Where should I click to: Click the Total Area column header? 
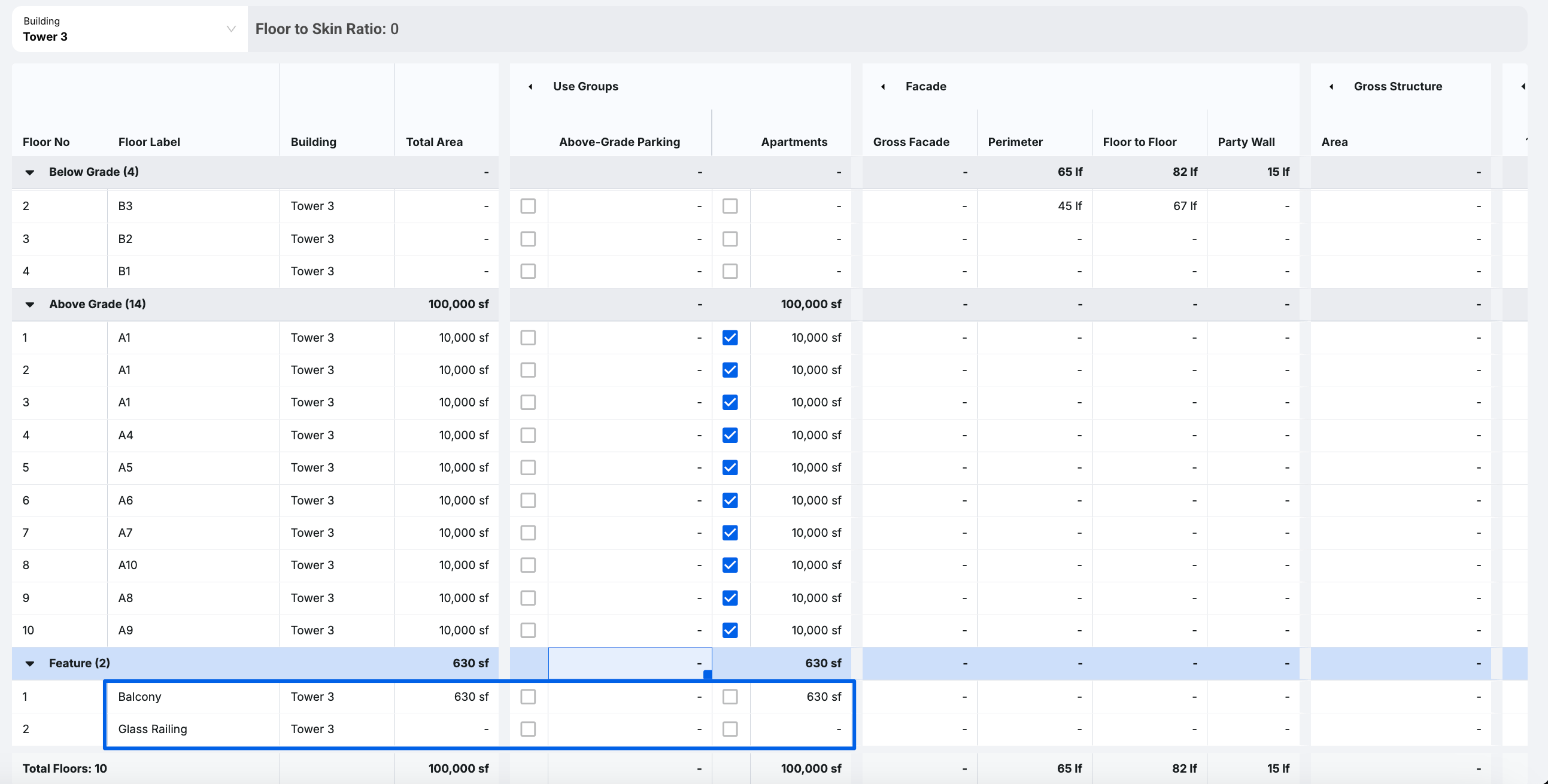coord(434,142)
